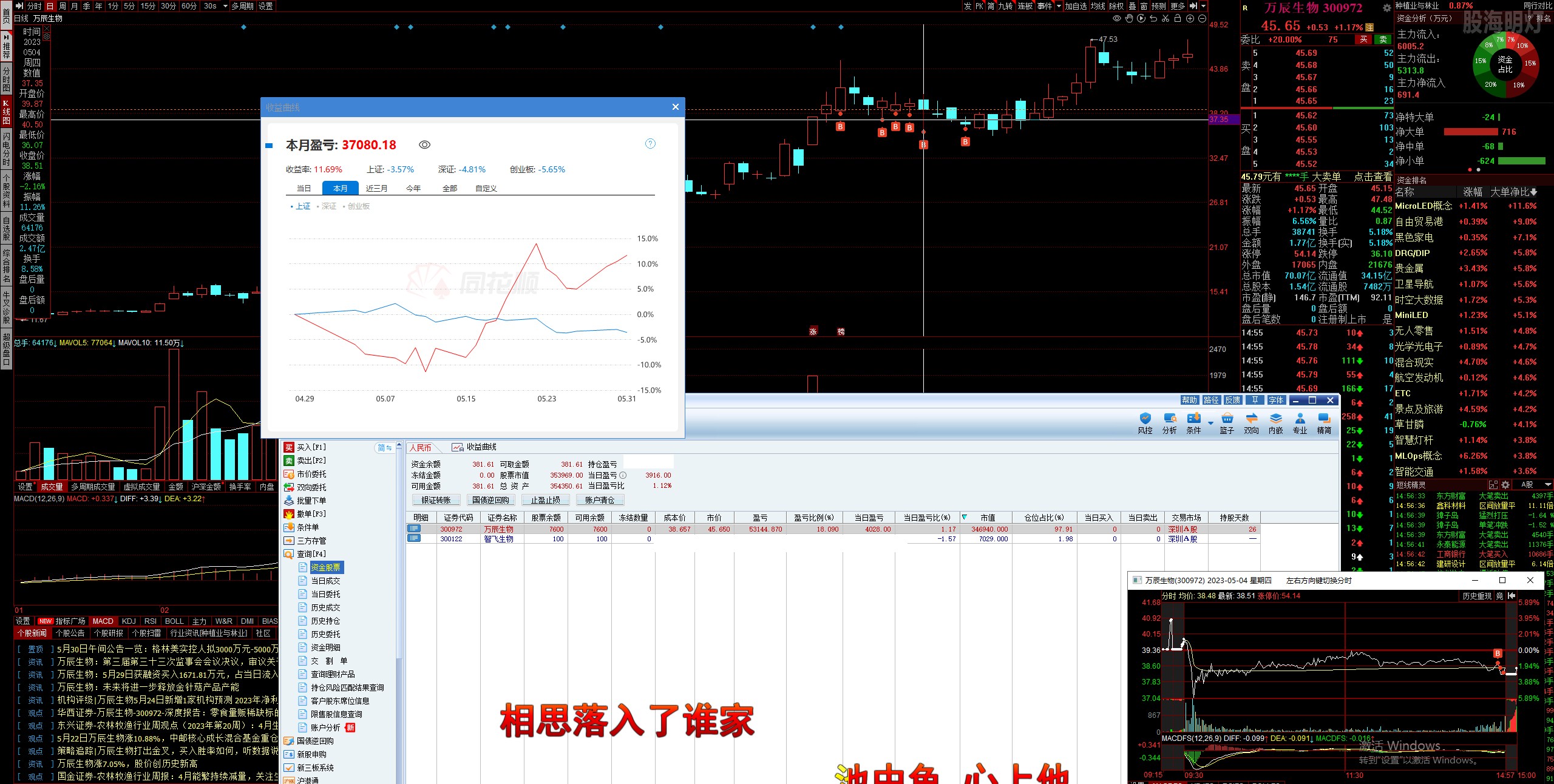Select the 全部 tab in 收益曲线

(450, 189)
